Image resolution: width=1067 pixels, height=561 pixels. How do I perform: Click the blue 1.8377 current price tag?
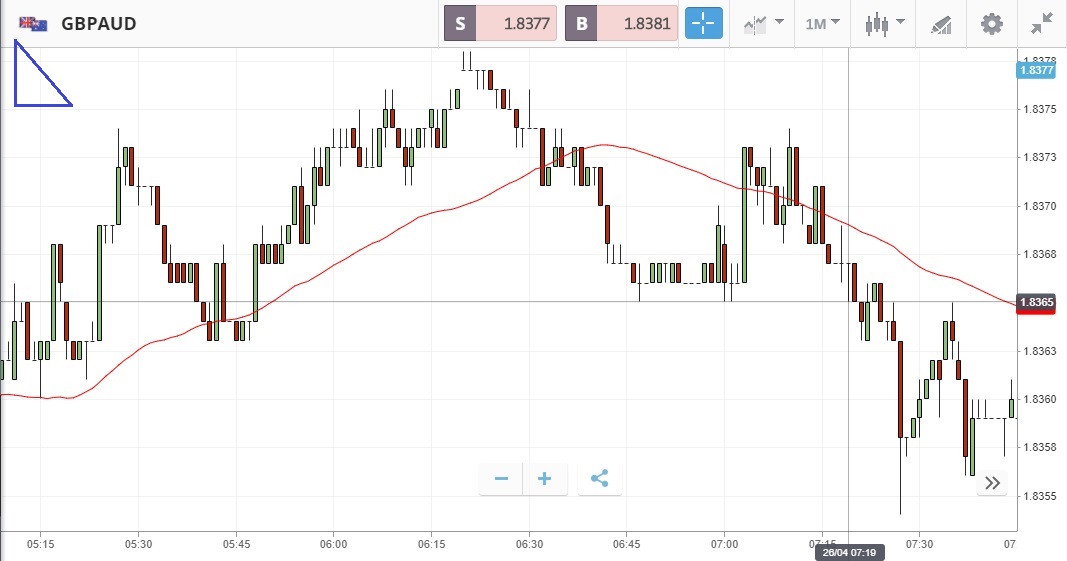pyautogui.click(x=1036, y=70)
